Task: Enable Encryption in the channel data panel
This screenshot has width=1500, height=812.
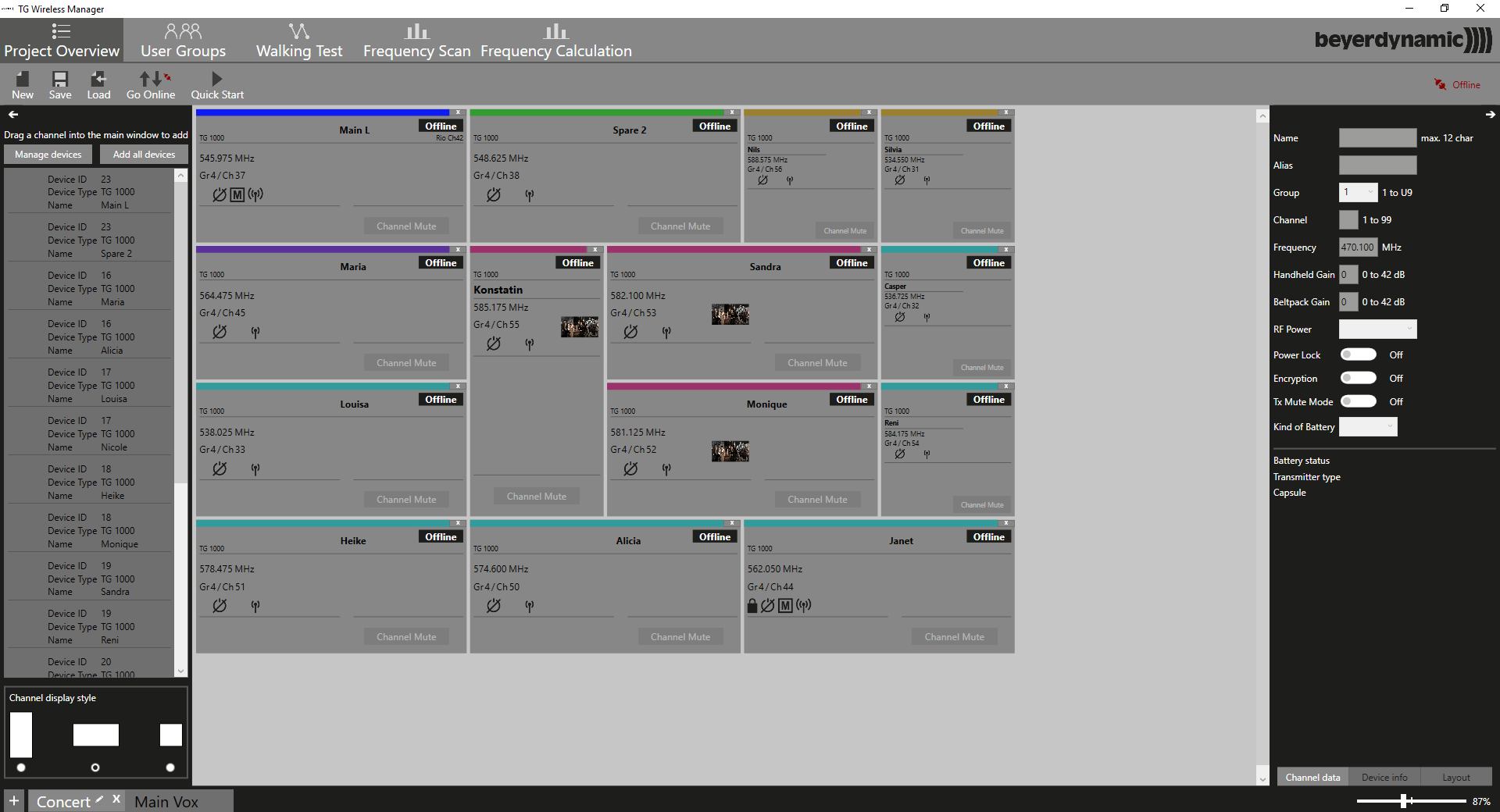Action: click(x=1359, y=378)
